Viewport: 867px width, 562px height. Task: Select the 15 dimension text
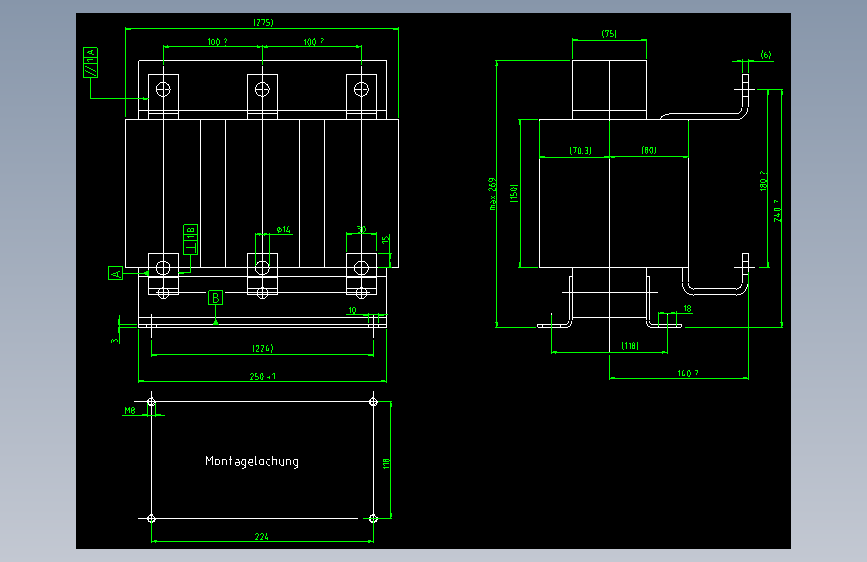coord(385,240)
